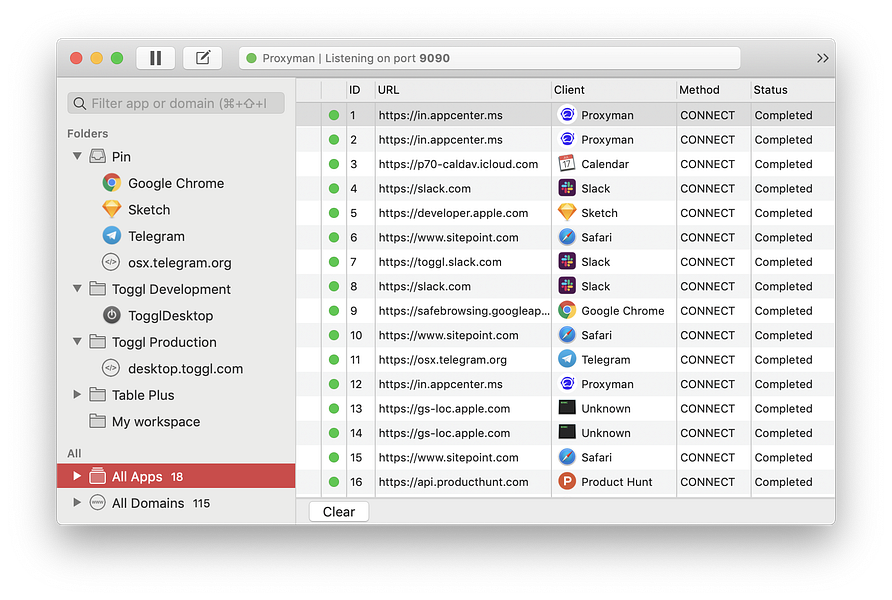Expand the All Apps section

tap(77, 476)
